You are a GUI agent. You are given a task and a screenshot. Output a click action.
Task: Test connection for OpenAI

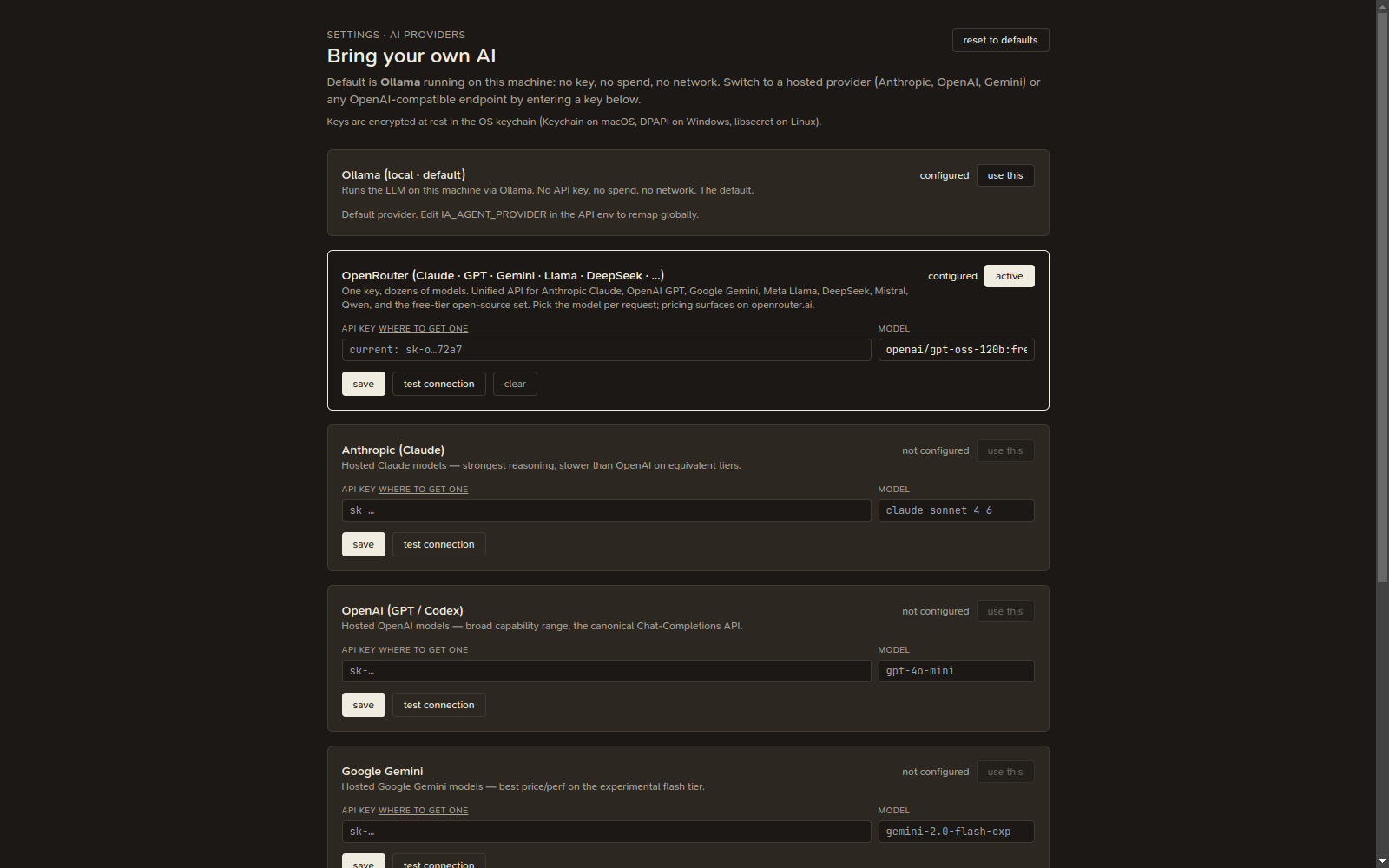coord(438,705)
